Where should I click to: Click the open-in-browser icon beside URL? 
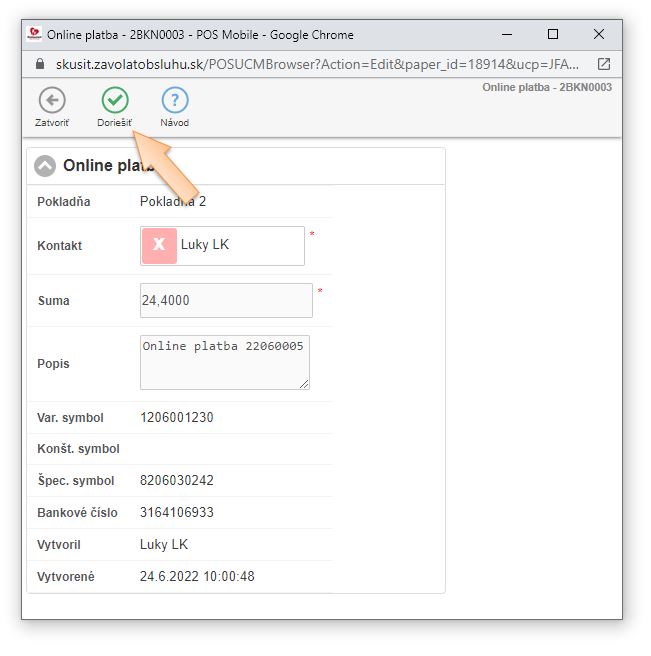603,63
